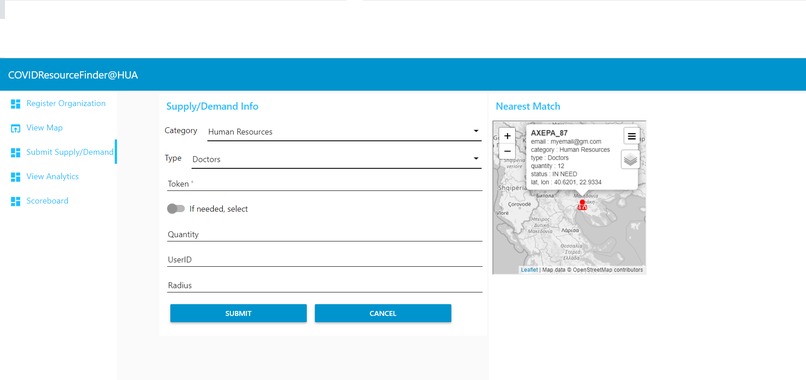Viewport: 806px width, 380px height.
Task: Open the map layers control
Action: coord(631,160)
